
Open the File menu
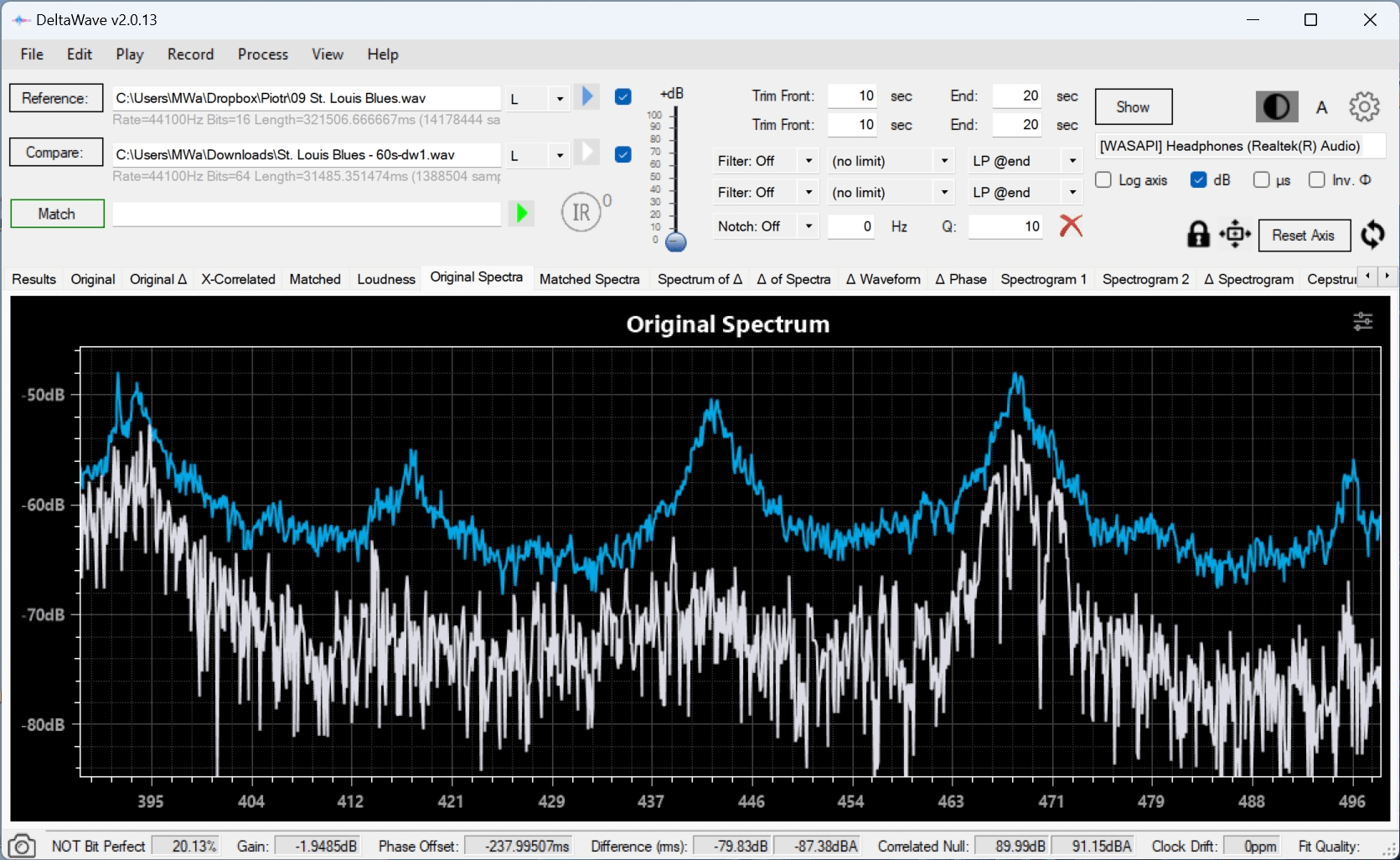(x=32, y=54)
